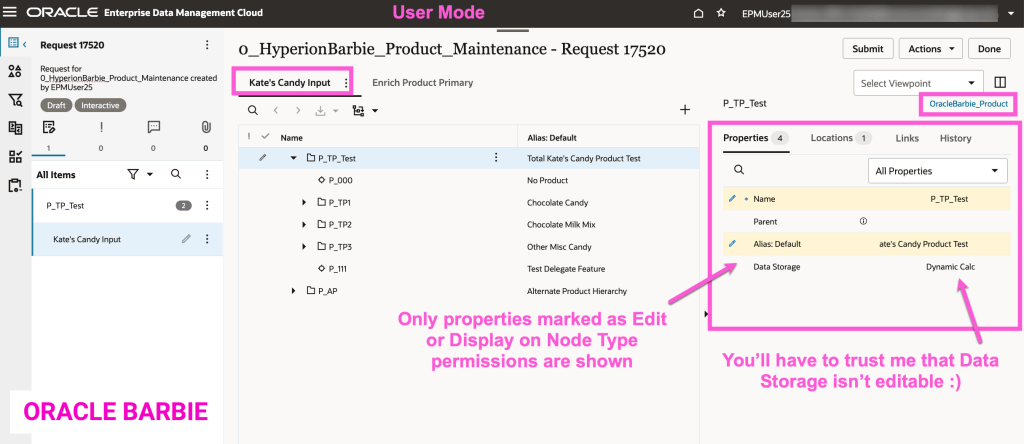The image size is (1024, 444).
Task: Click the search icon in Properties panel
Action: point(739,171)
